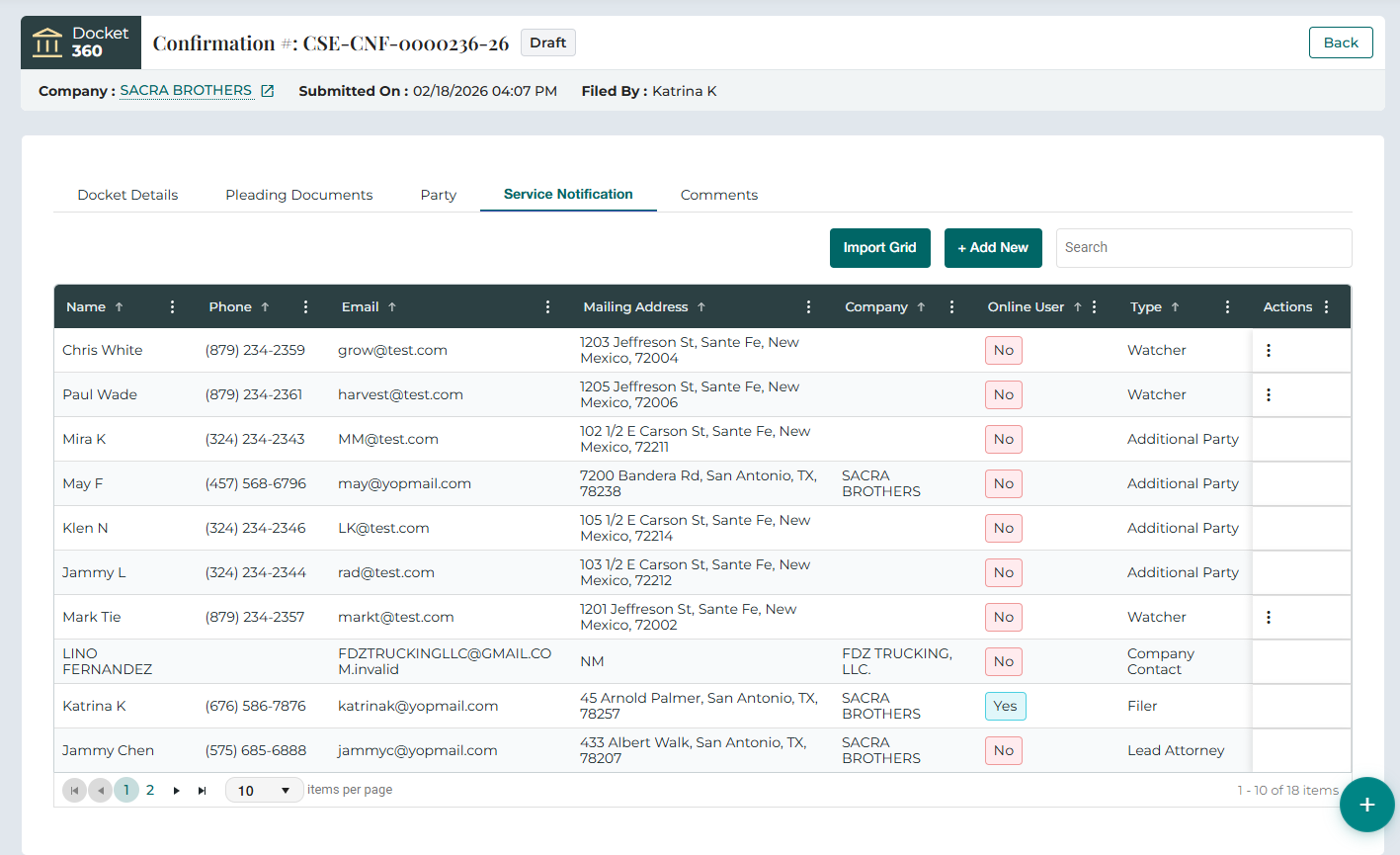Toggle Jammy Chen's online user indicator

1003,750
